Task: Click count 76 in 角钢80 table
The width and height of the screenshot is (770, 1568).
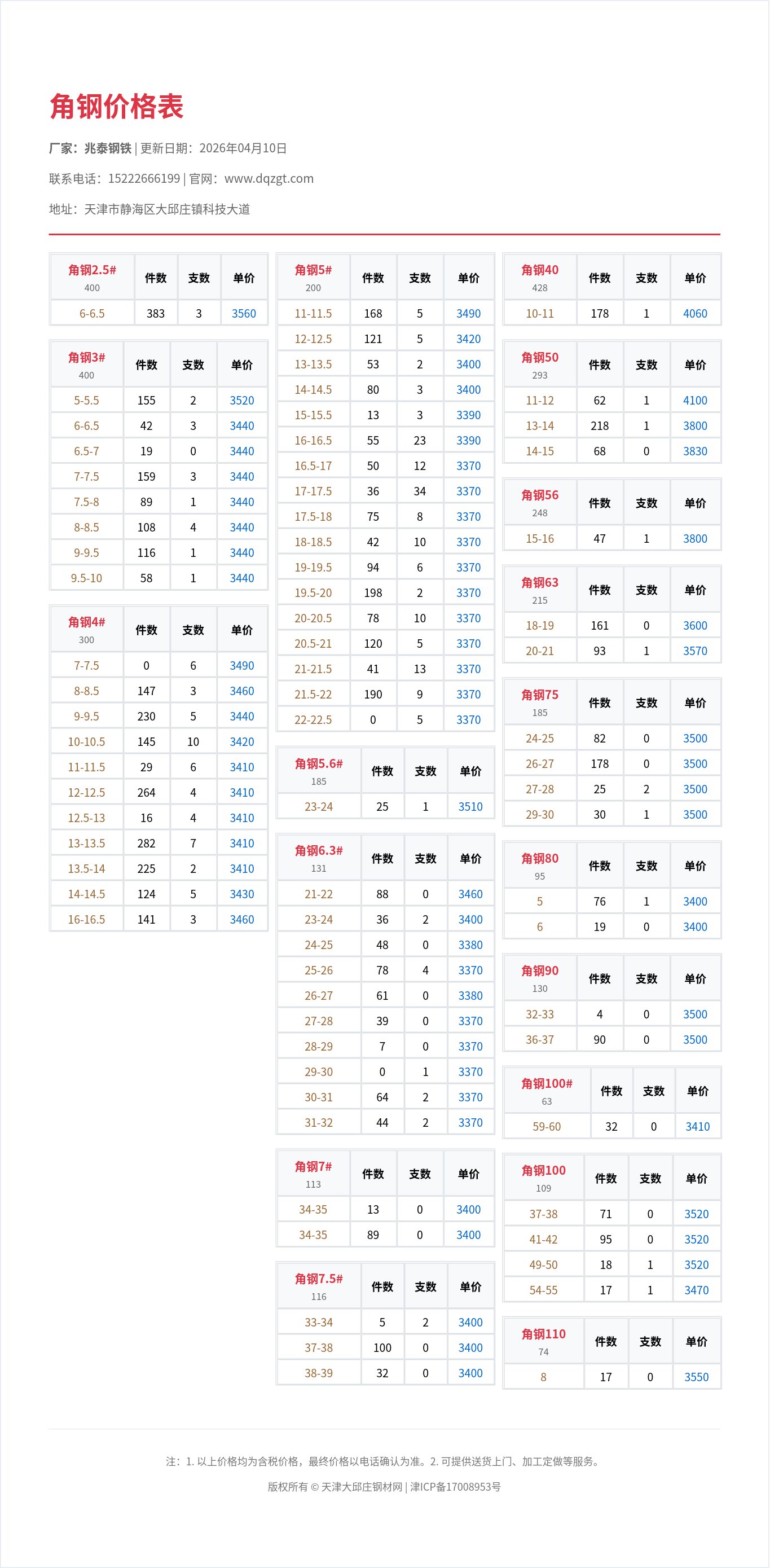Action: 600,902
